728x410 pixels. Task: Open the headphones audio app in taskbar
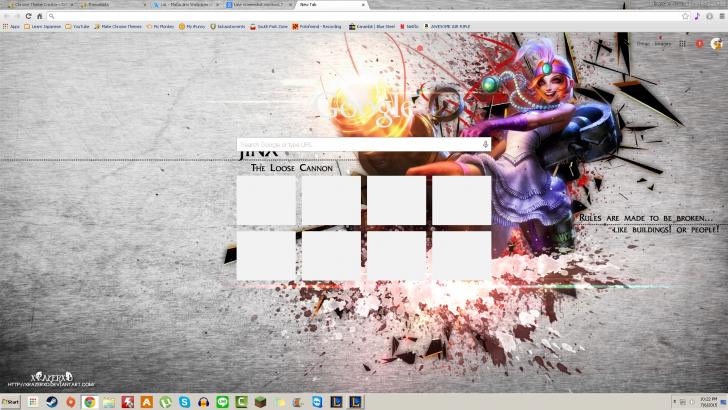[x=203, y=402]
